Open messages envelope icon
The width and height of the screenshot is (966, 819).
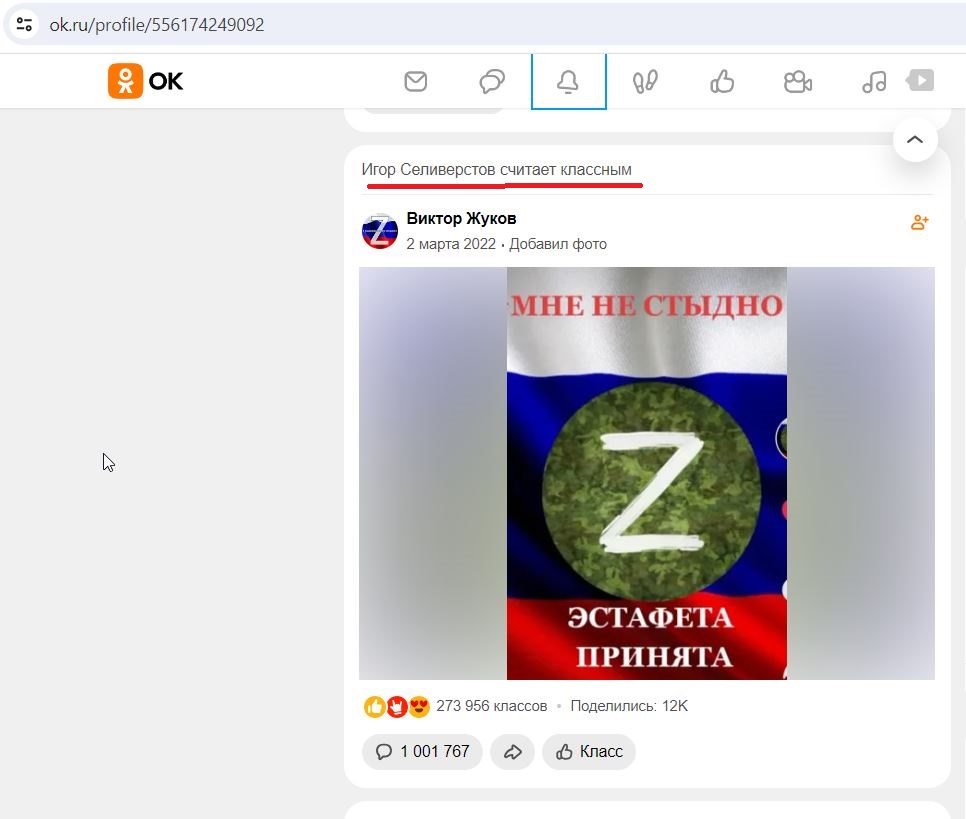point(415,81)
